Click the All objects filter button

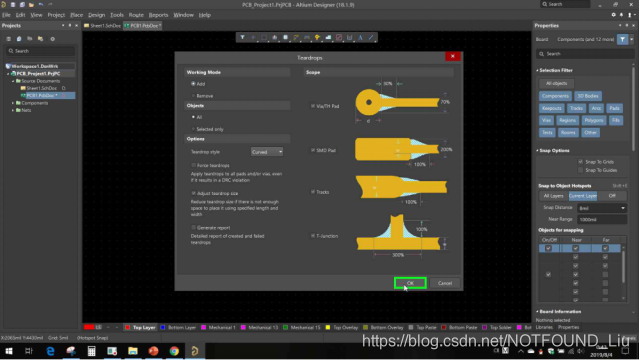coord(556,83)
